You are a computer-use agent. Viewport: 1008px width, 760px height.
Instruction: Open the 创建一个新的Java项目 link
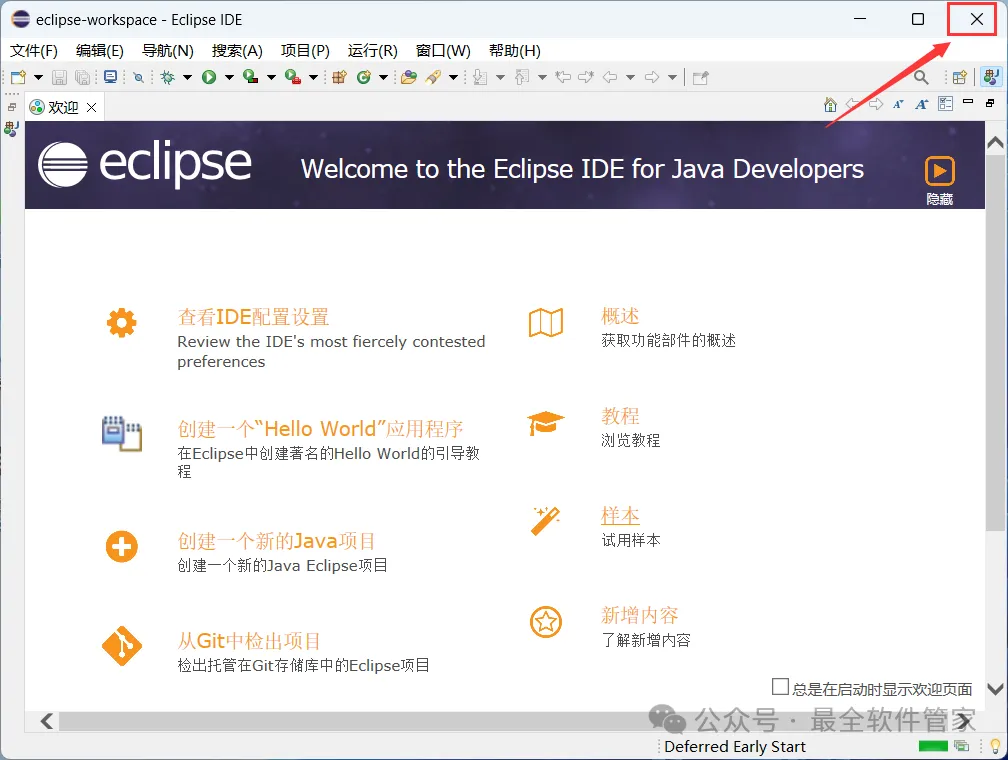[276, 541]
